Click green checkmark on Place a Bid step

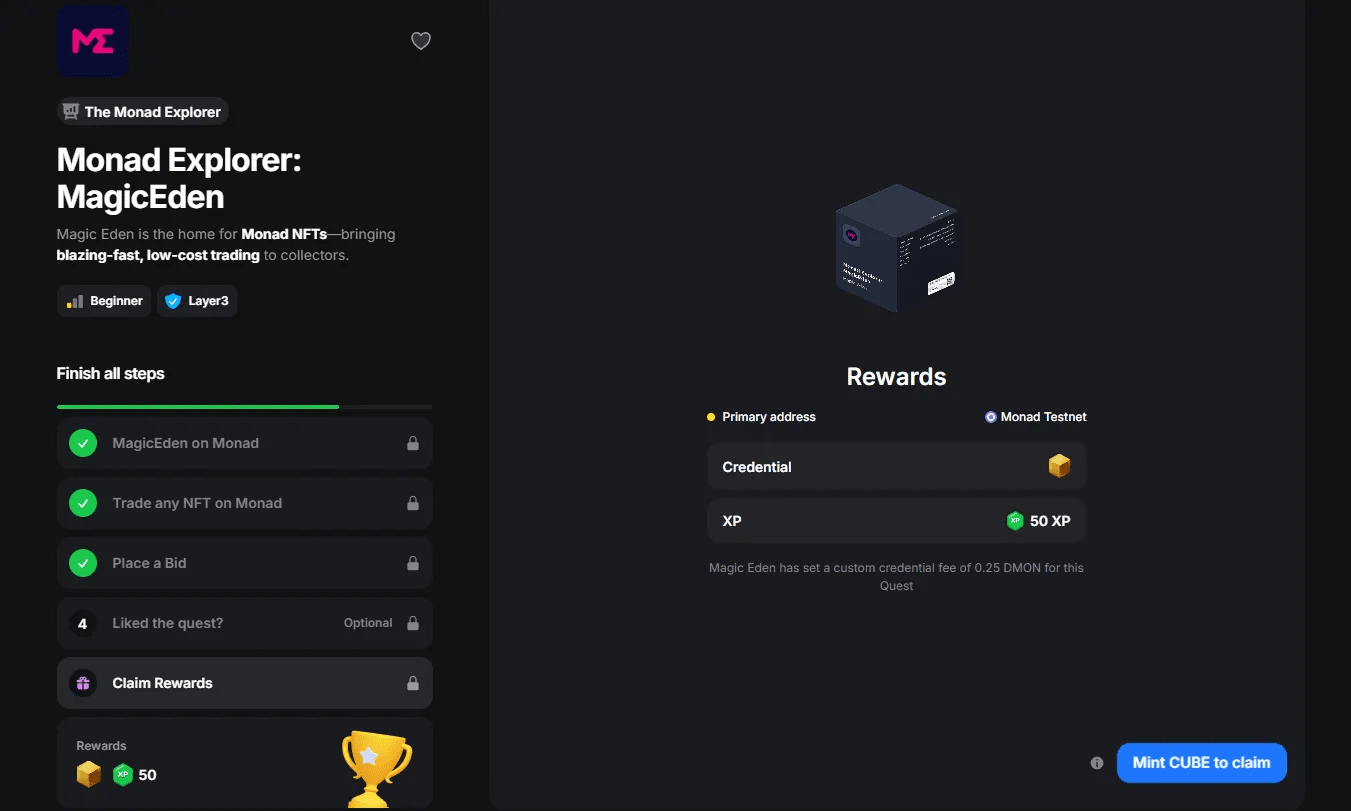(83, 563)
